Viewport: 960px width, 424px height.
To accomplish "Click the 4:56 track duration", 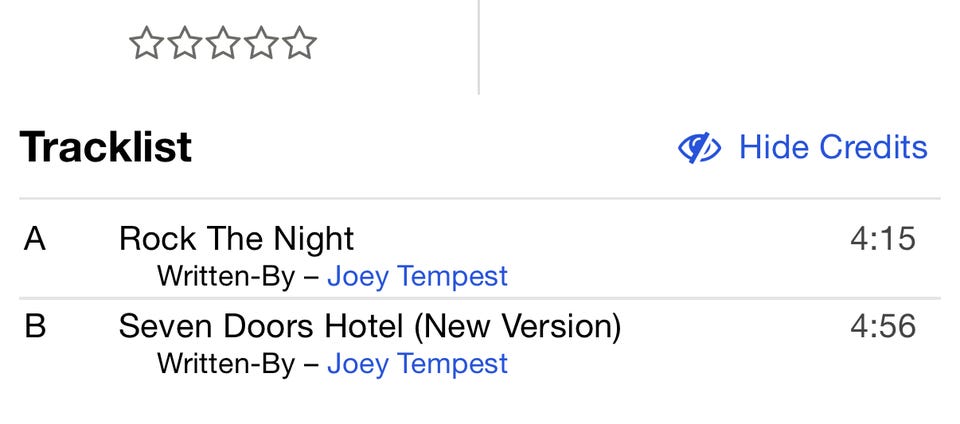I will coord(883,327).
